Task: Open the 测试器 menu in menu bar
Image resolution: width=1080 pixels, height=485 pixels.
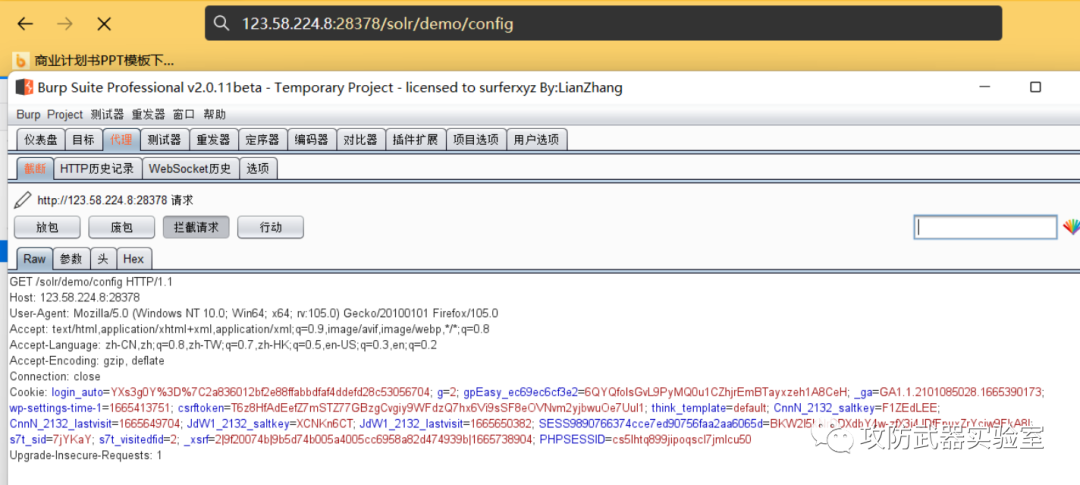Action: (107, 114)
